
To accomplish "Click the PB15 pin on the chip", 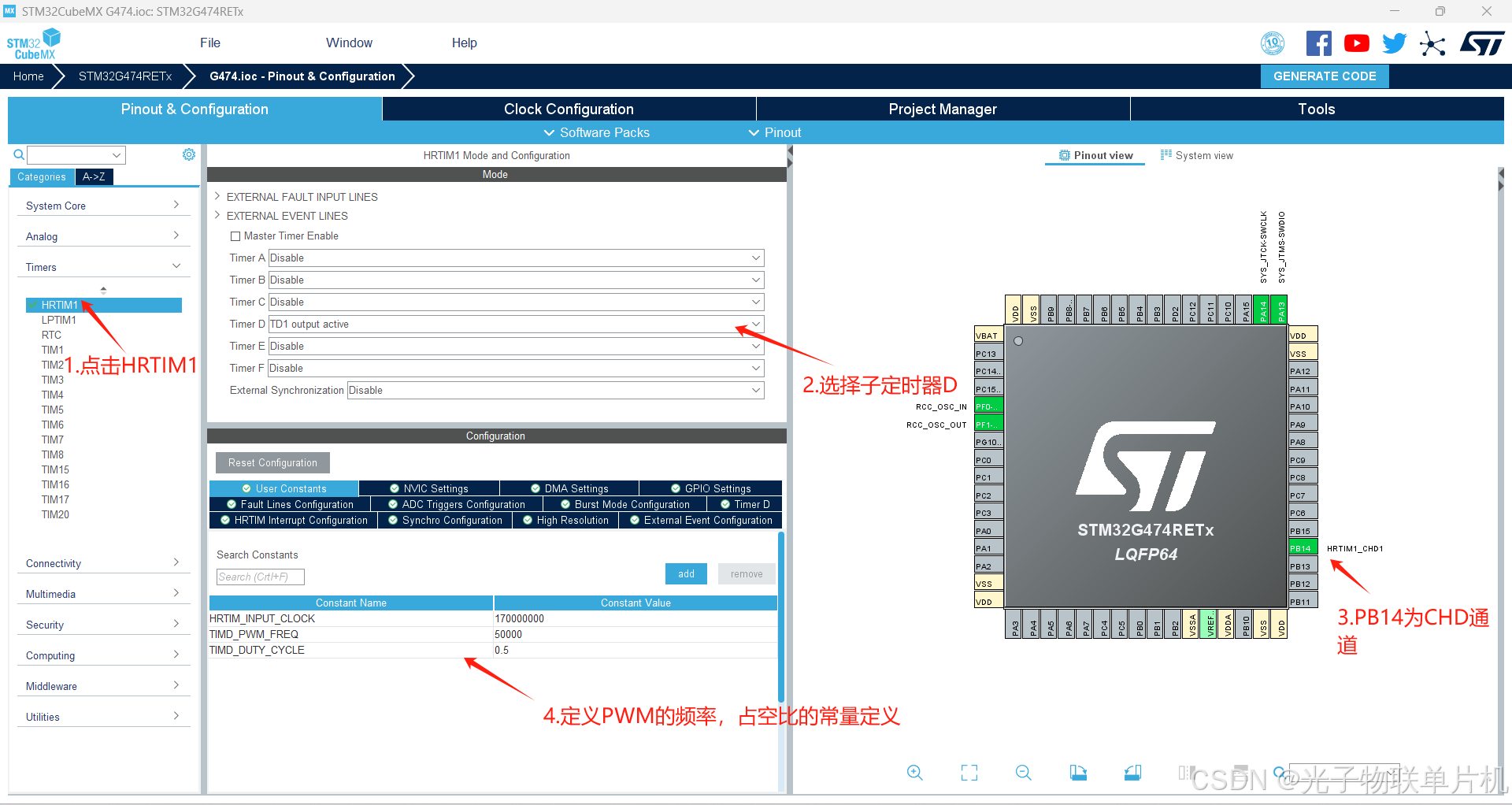I will (1303, 531).
